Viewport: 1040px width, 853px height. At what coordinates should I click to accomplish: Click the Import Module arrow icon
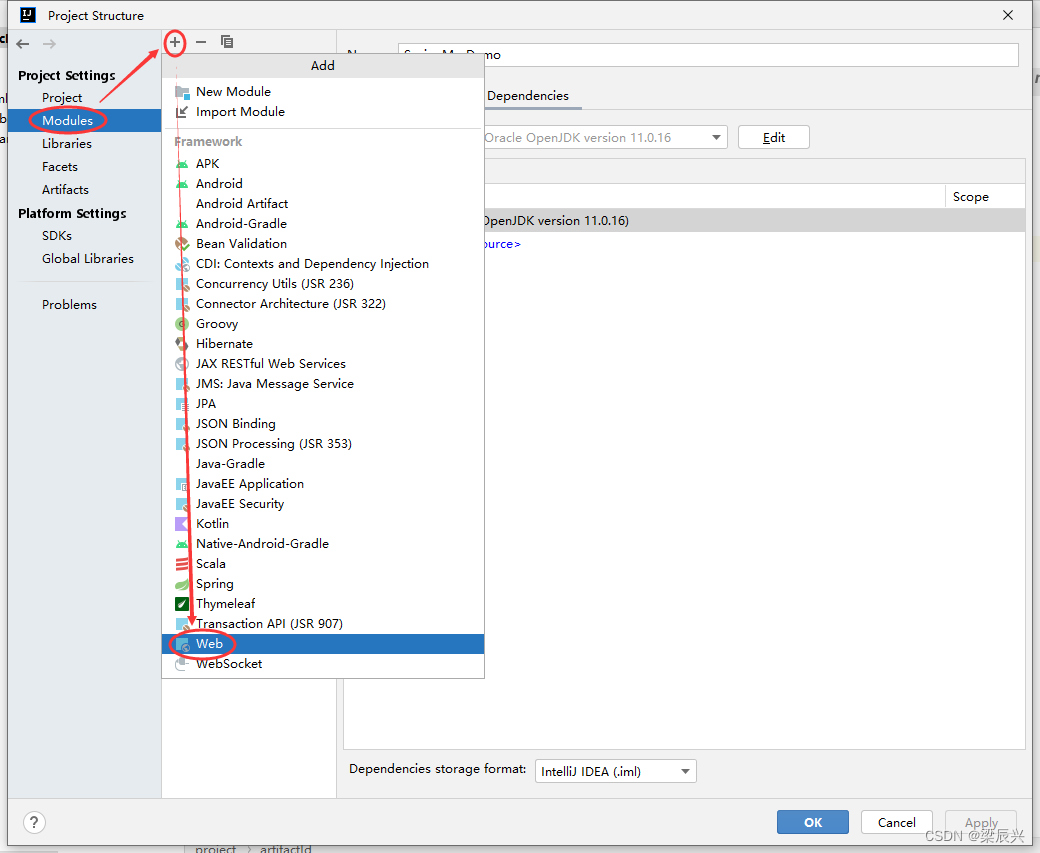182,112
